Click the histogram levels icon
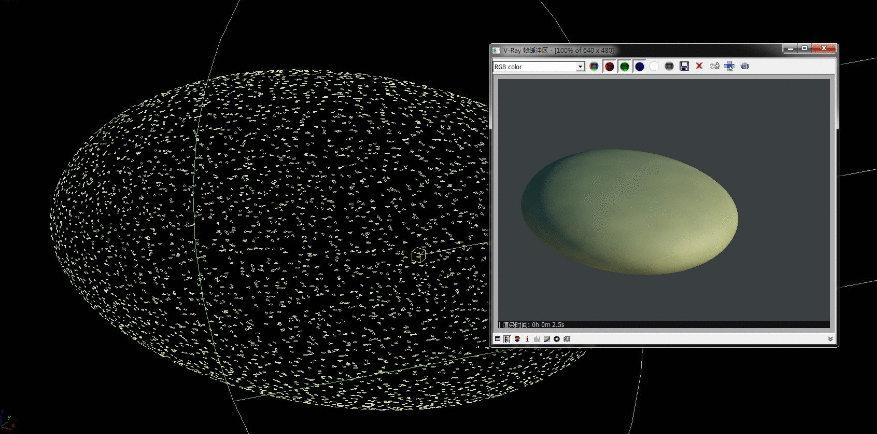 537,339
